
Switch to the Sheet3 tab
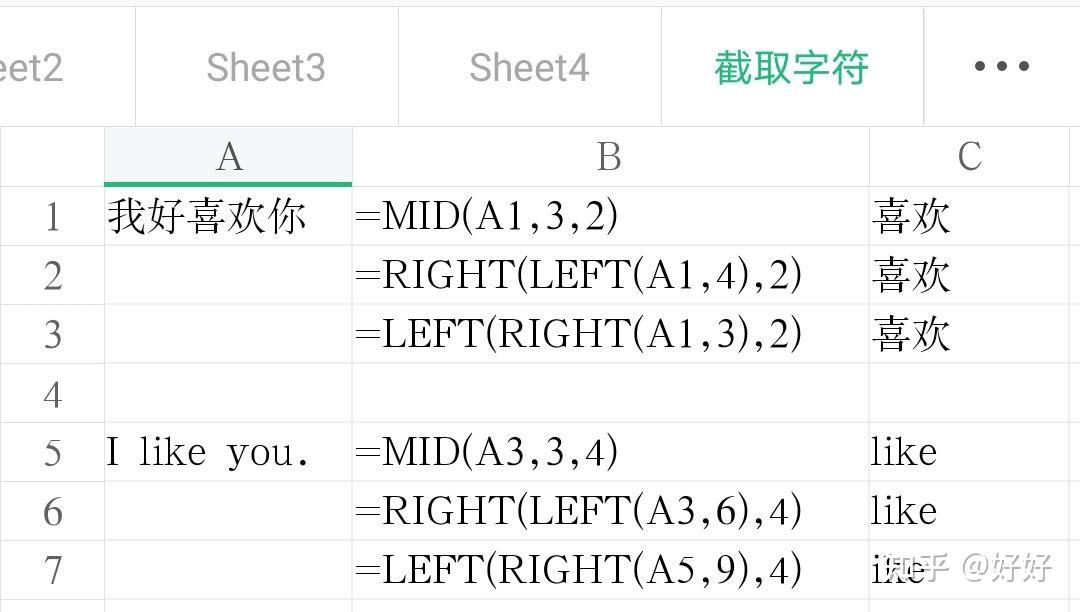tap(265, 65)
